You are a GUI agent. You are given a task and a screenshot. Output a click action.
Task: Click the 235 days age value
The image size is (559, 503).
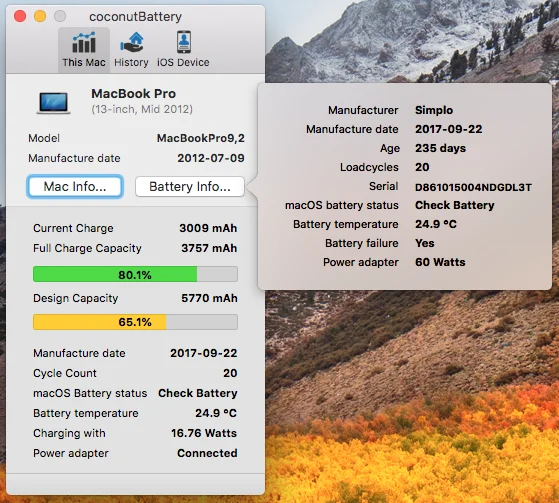pyautogui.click(x=440, y=148)
